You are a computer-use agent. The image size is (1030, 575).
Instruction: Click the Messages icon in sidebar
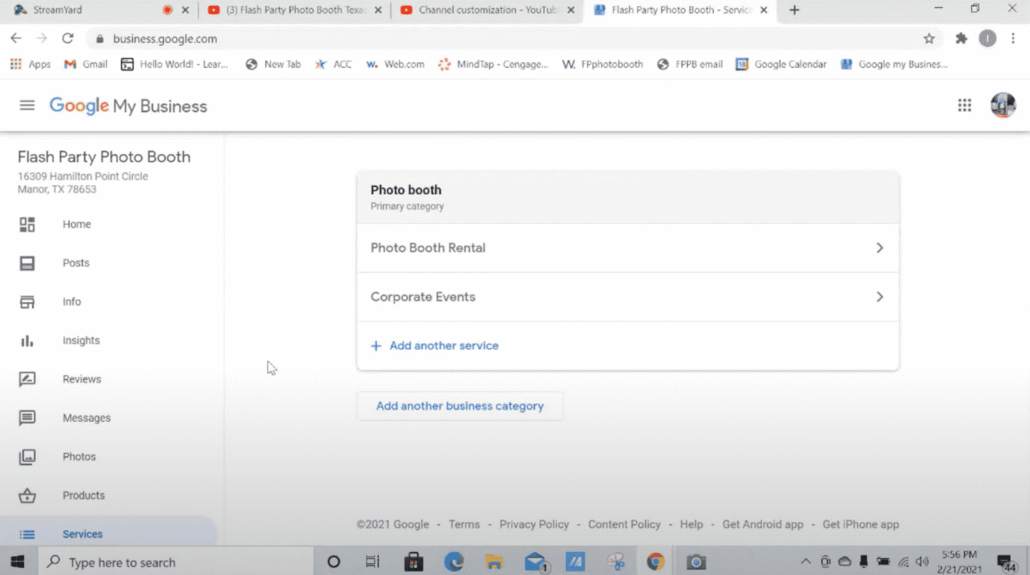click(x=27, y=418)
